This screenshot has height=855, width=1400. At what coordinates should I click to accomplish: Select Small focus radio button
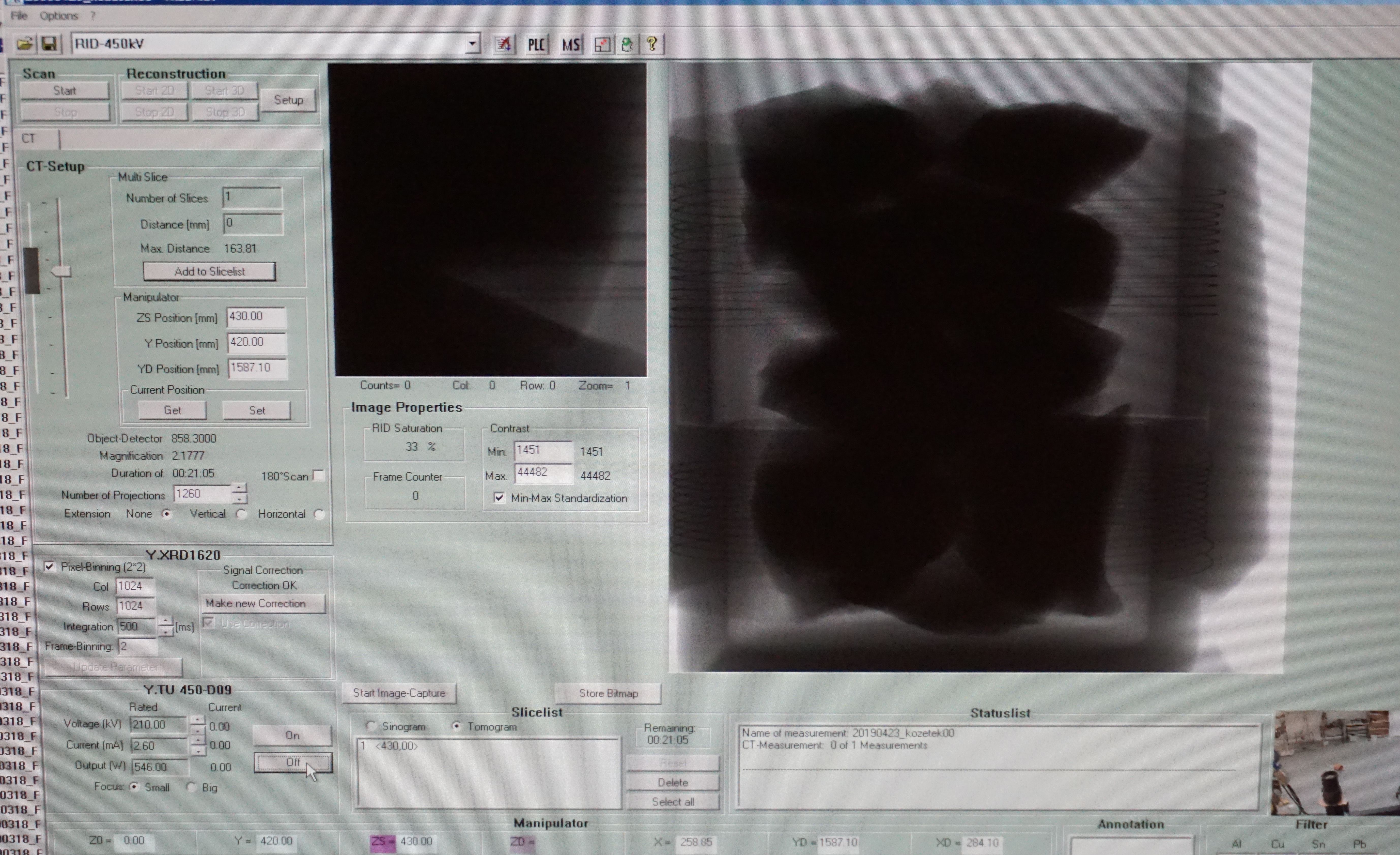134,787
